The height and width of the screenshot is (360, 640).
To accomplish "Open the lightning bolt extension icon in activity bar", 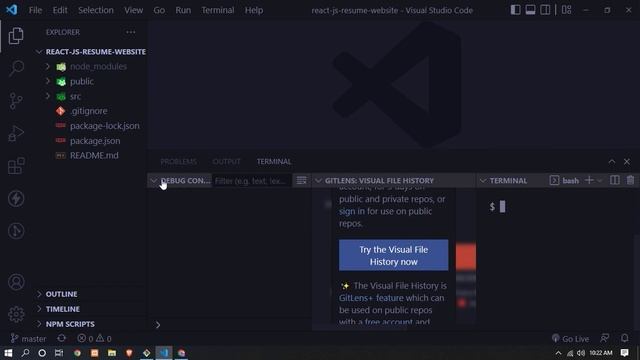I will pyautogui.click(x=16, y=199).
